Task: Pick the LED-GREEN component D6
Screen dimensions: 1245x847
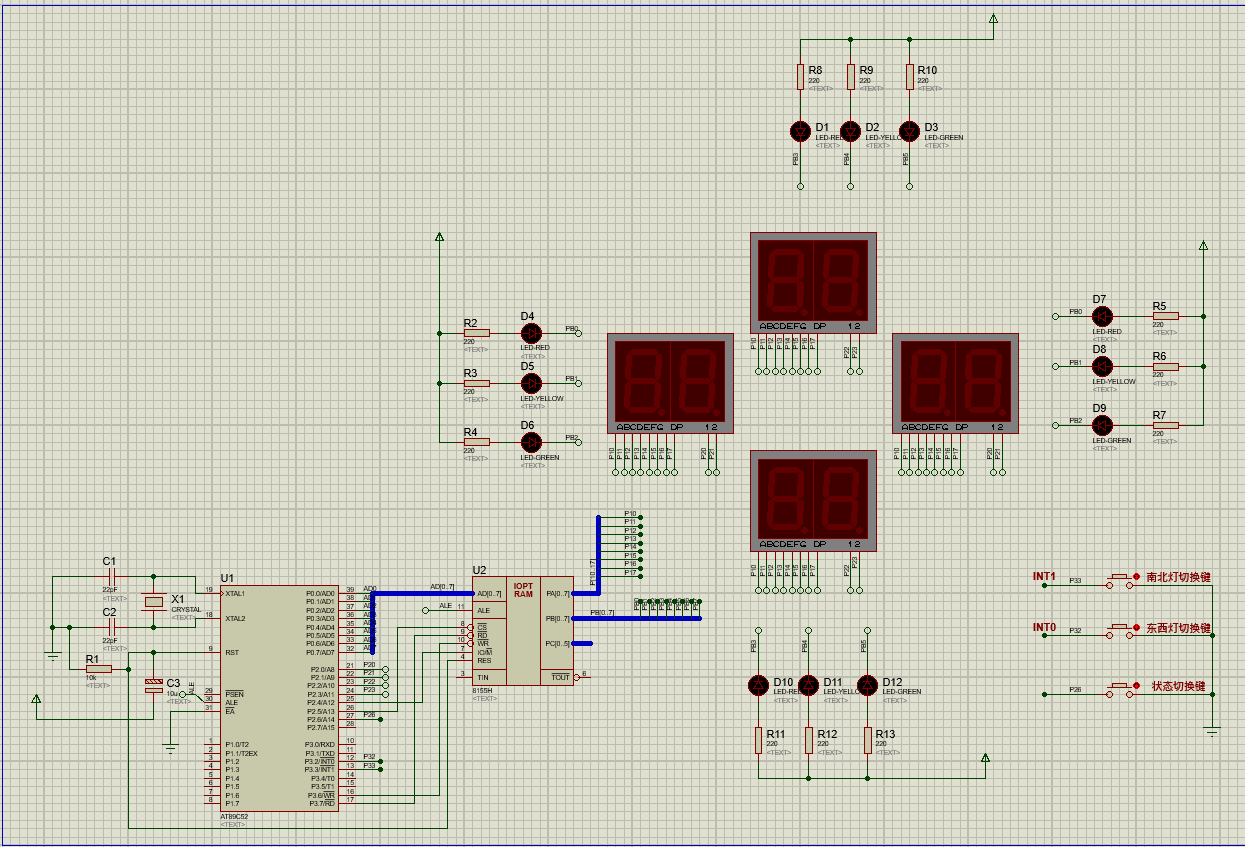Action: 531,441
